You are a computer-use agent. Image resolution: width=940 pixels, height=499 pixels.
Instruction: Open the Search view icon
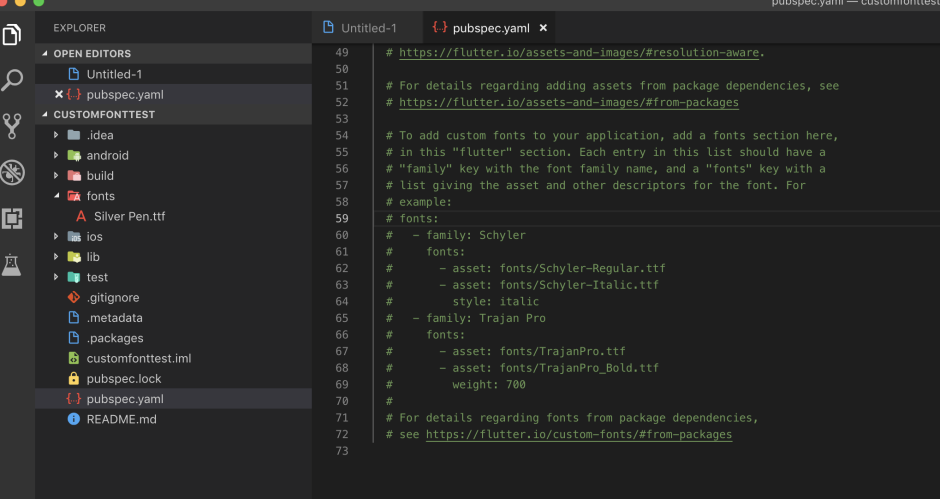[12, 80]
